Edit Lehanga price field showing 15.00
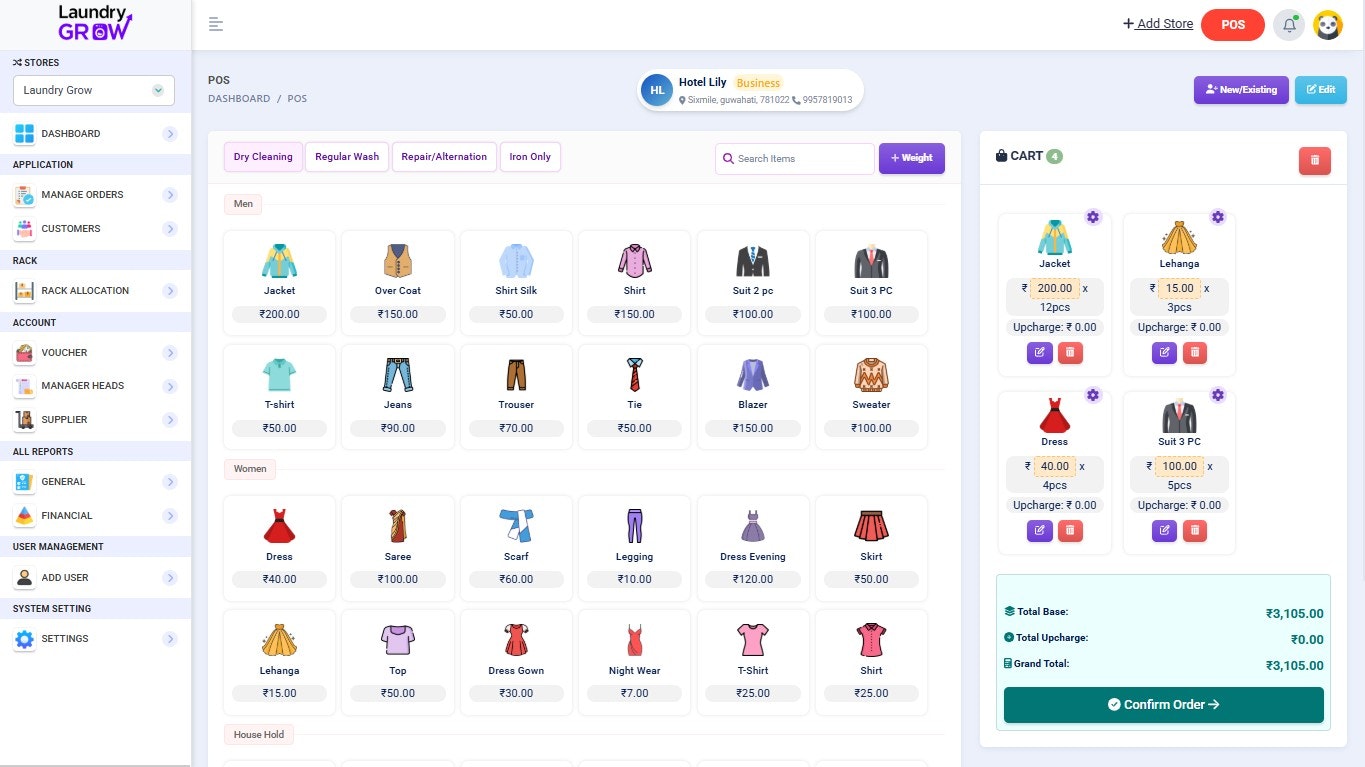The height and width of the screenshot is (767, 1365). (1180, 288)
